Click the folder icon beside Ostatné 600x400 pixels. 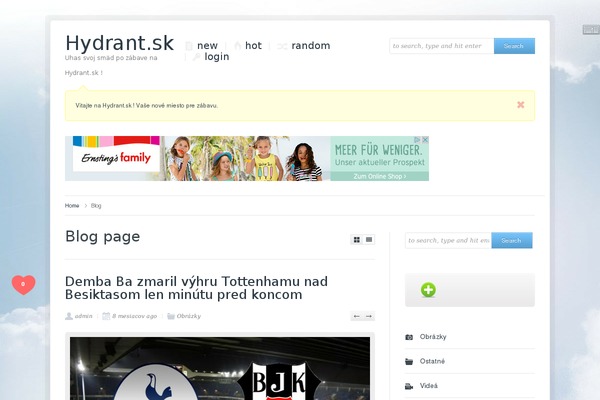[409, 362]
